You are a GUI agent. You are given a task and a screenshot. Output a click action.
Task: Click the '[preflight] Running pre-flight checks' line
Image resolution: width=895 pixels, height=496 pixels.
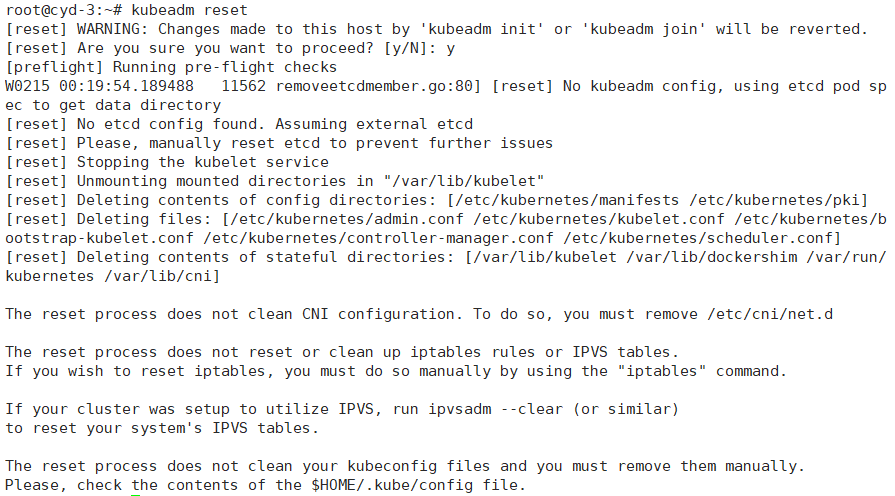(171, 67)
